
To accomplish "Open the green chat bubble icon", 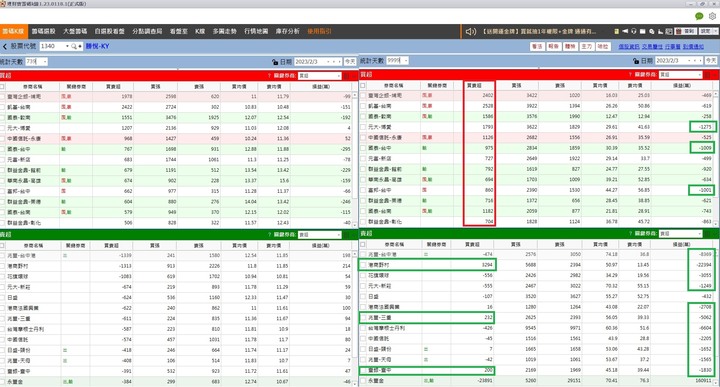I will (699, 16).
